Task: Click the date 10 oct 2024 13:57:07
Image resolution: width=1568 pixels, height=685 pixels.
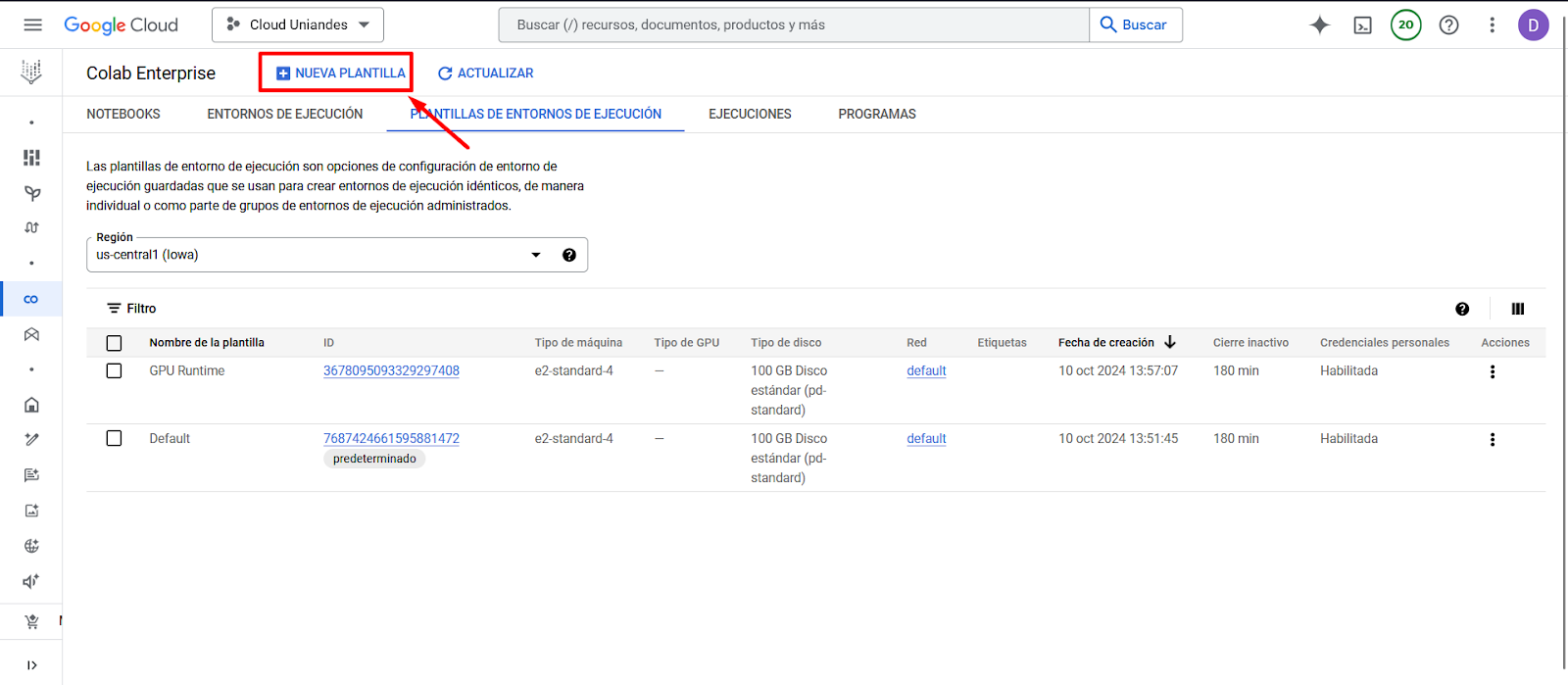Action: 1118,370
